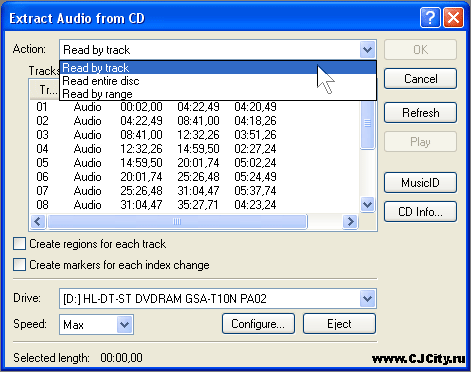Click start time 04:22,49 of track 02
Image resolution: width=471 pixels, height=372 pixels.
(x=141, y=121)
